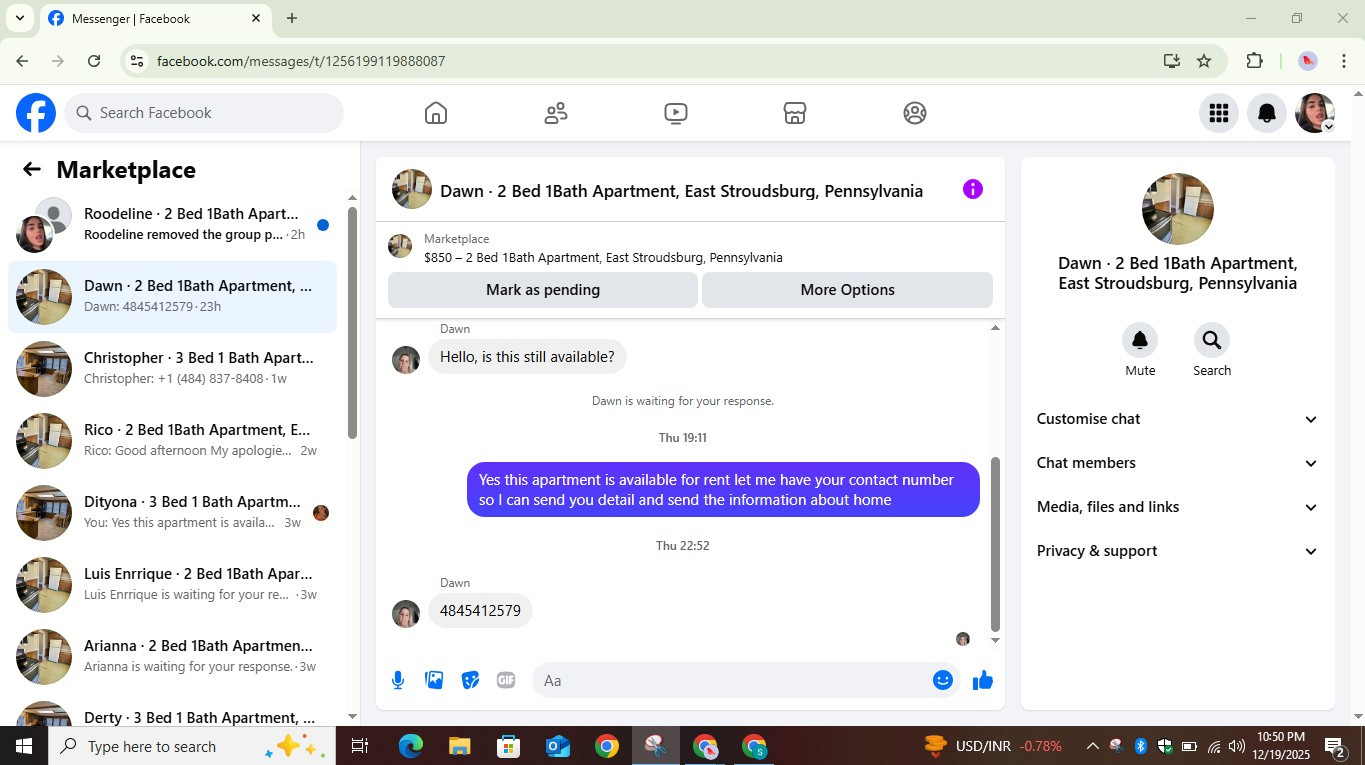Image resolution: width=1365 pixels, height=765 pixels.
Task: Click Dawn's listing thumbnail in right panel
Action: 1177,209
